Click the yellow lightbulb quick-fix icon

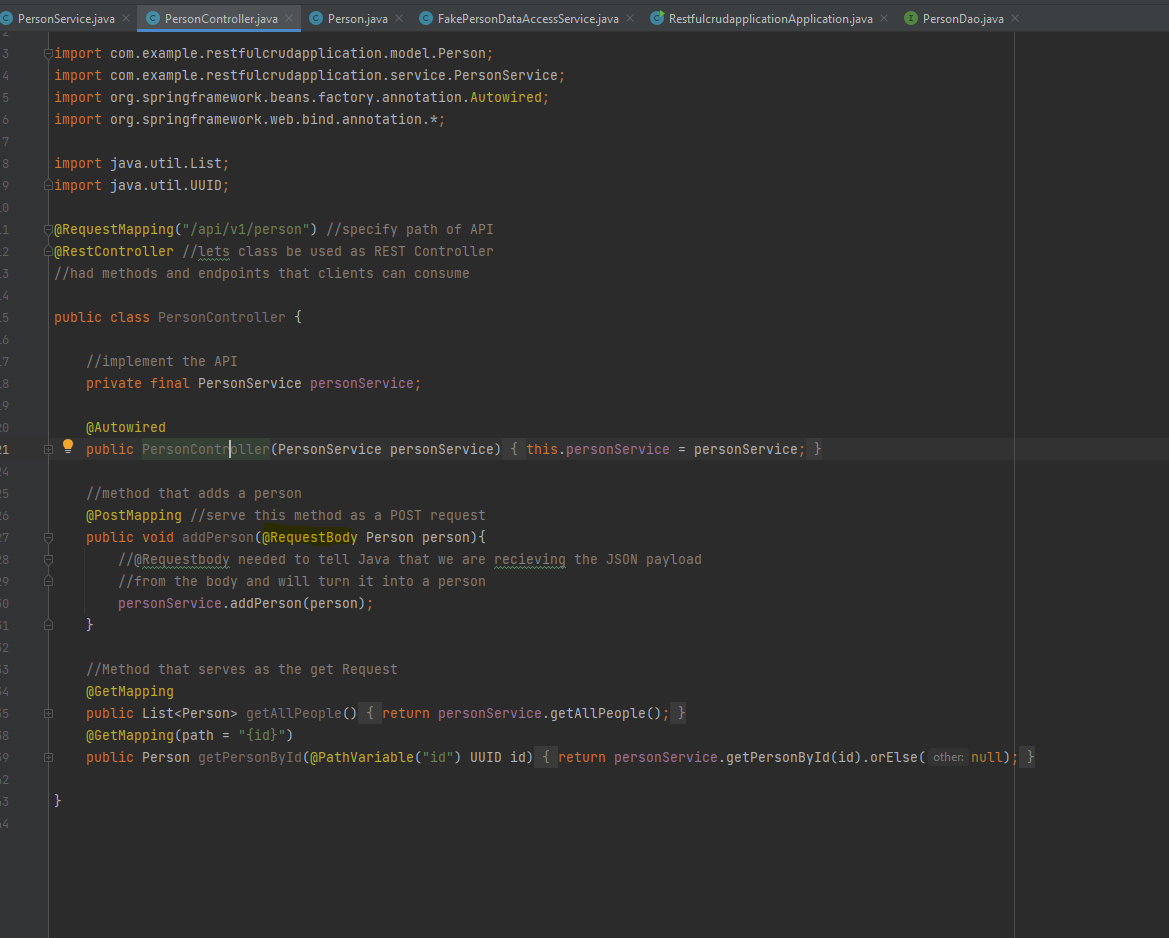[x=68, y=446]
